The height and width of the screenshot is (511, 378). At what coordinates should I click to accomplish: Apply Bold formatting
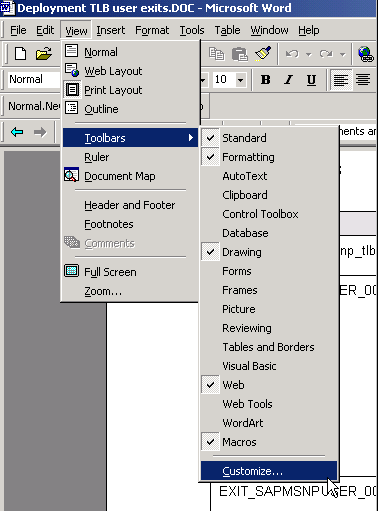[x=266, y=80]
